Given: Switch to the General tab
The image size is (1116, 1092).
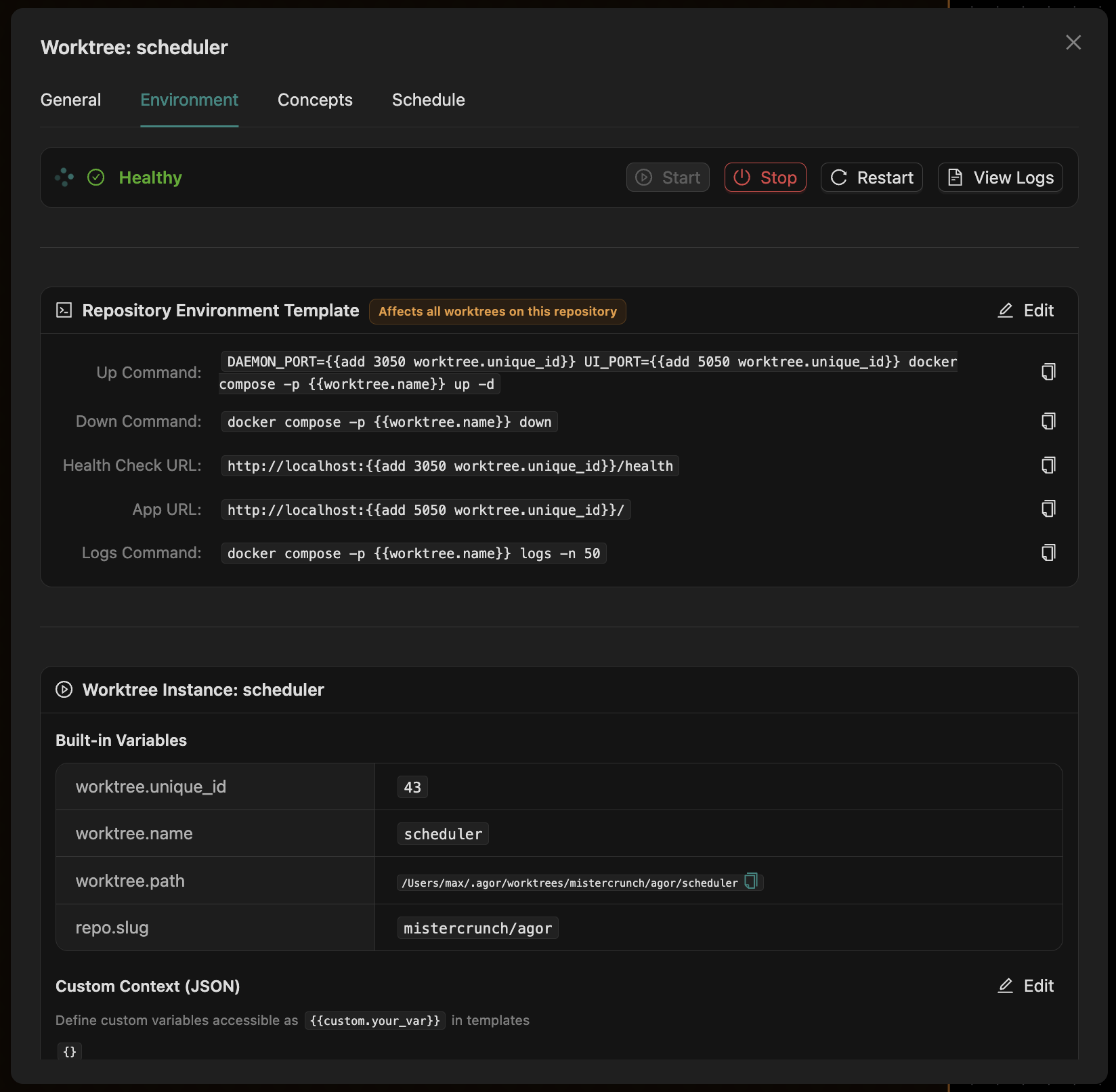Looking at the screenshot, I should [x=70, y=100].
